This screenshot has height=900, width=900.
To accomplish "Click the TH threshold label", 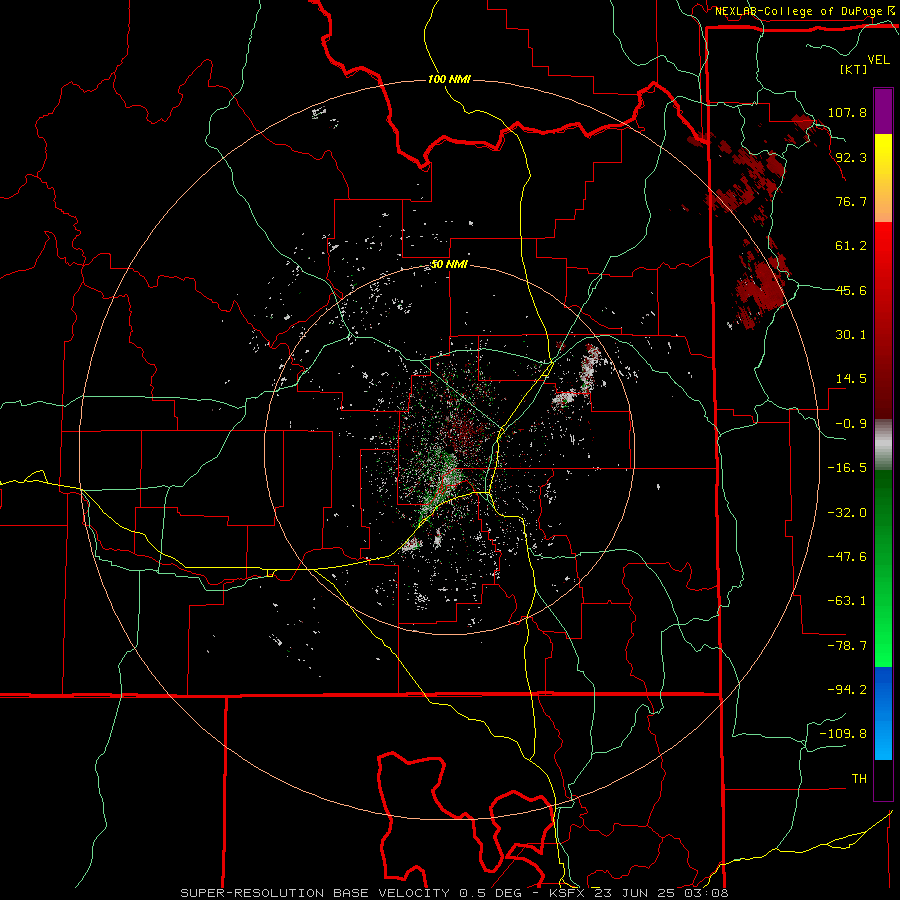I will coord(859,779).
